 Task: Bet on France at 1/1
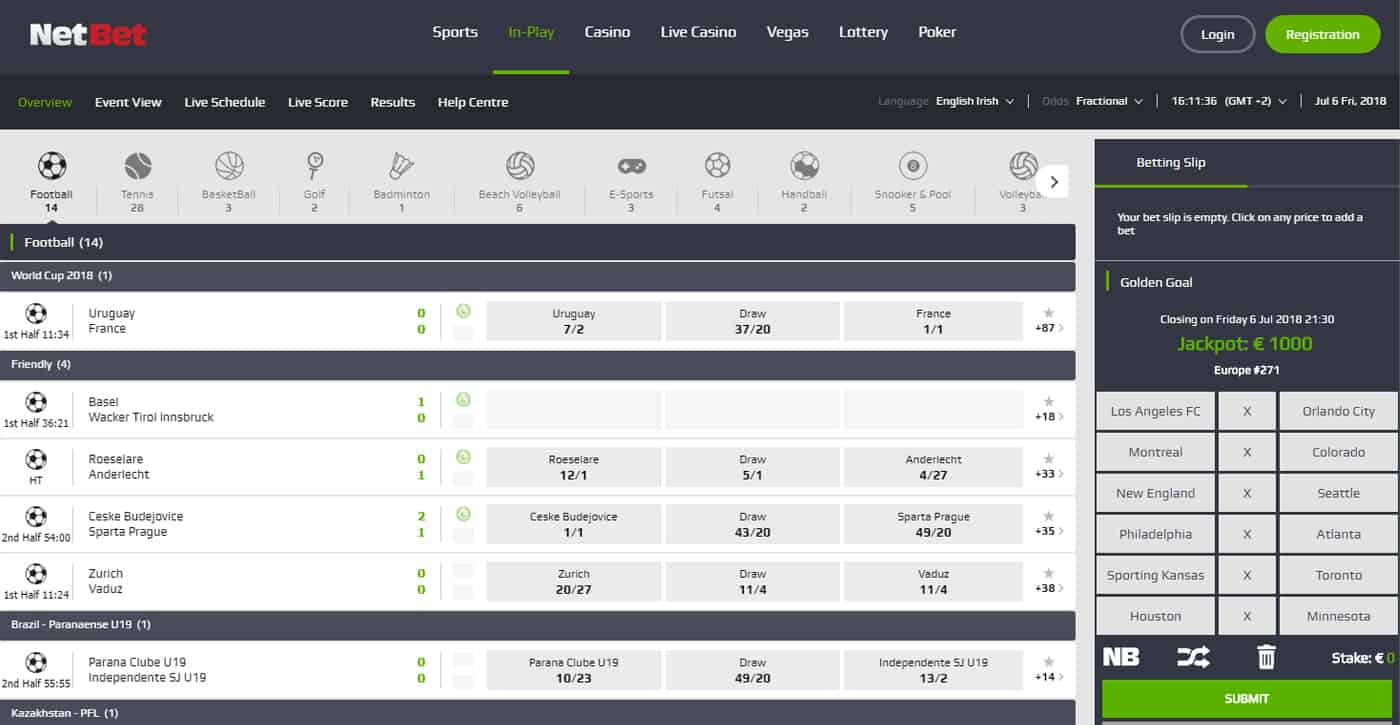933,321
